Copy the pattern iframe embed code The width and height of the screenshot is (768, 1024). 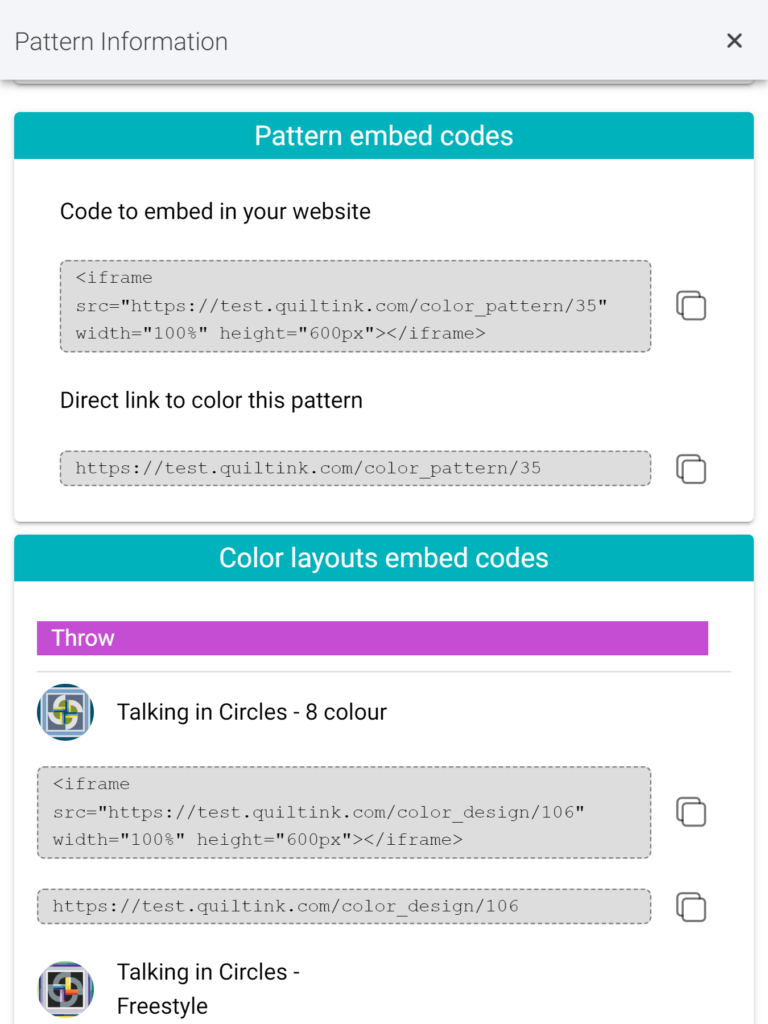[691, 306]
